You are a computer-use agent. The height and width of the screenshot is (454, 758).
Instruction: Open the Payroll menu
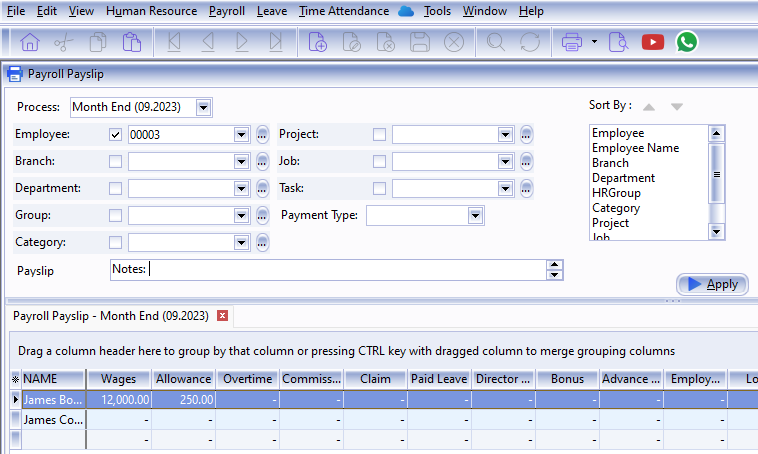click(227, 11)
